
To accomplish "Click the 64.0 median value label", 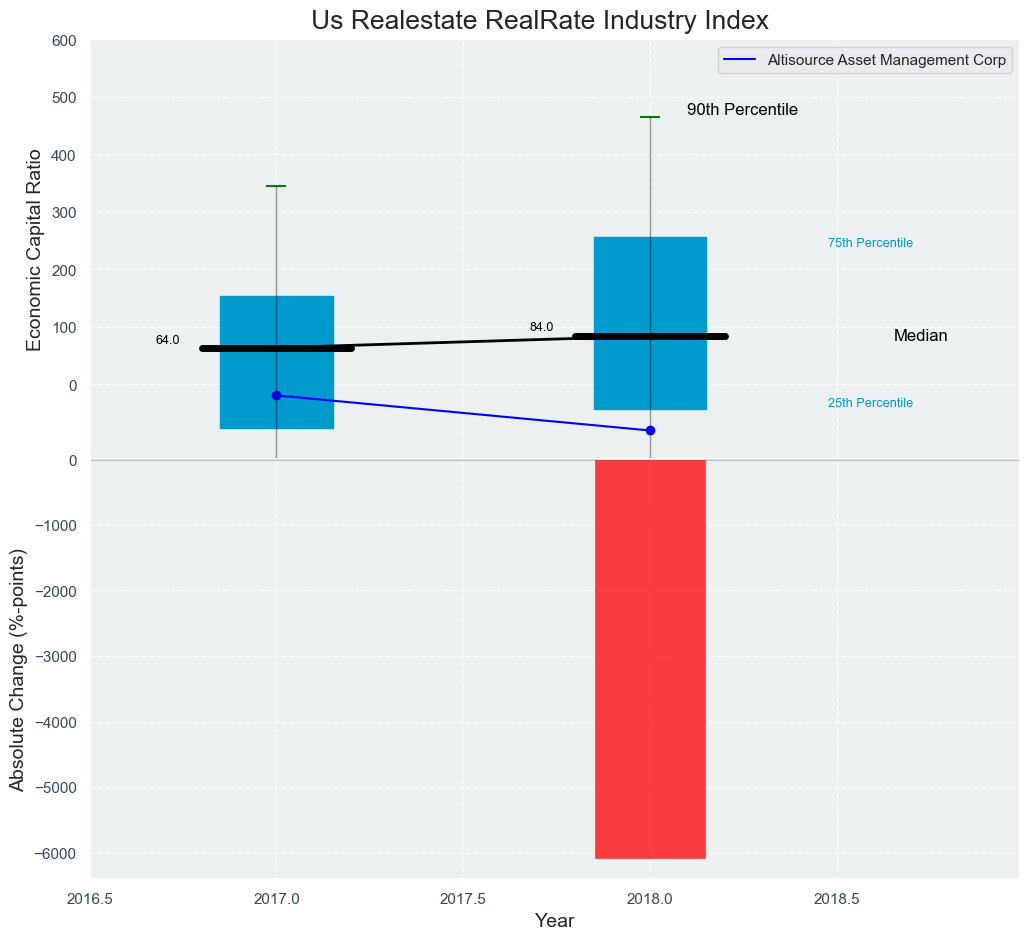I will (167, 340).
